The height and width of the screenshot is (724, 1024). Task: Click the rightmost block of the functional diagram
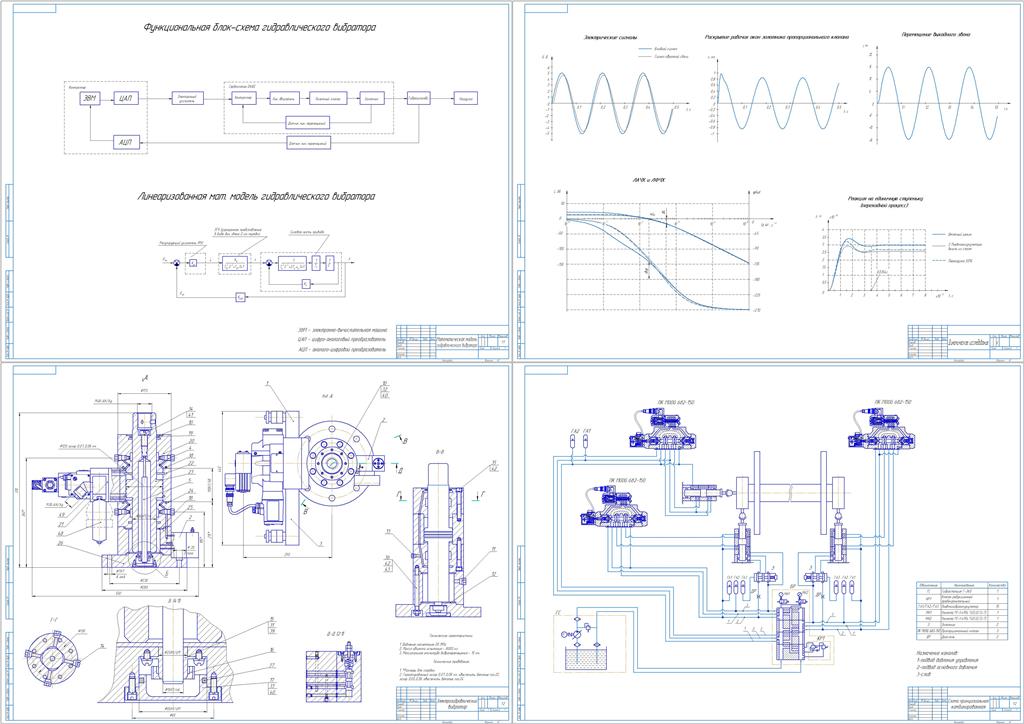point(466,98)
